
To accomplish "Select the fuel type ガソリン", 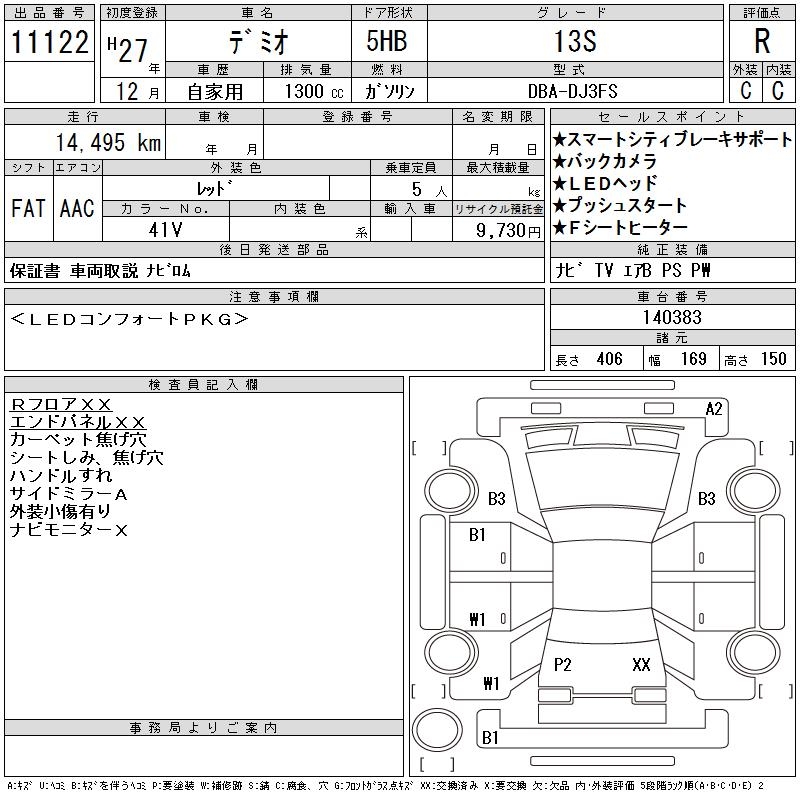I will point(389,91).
